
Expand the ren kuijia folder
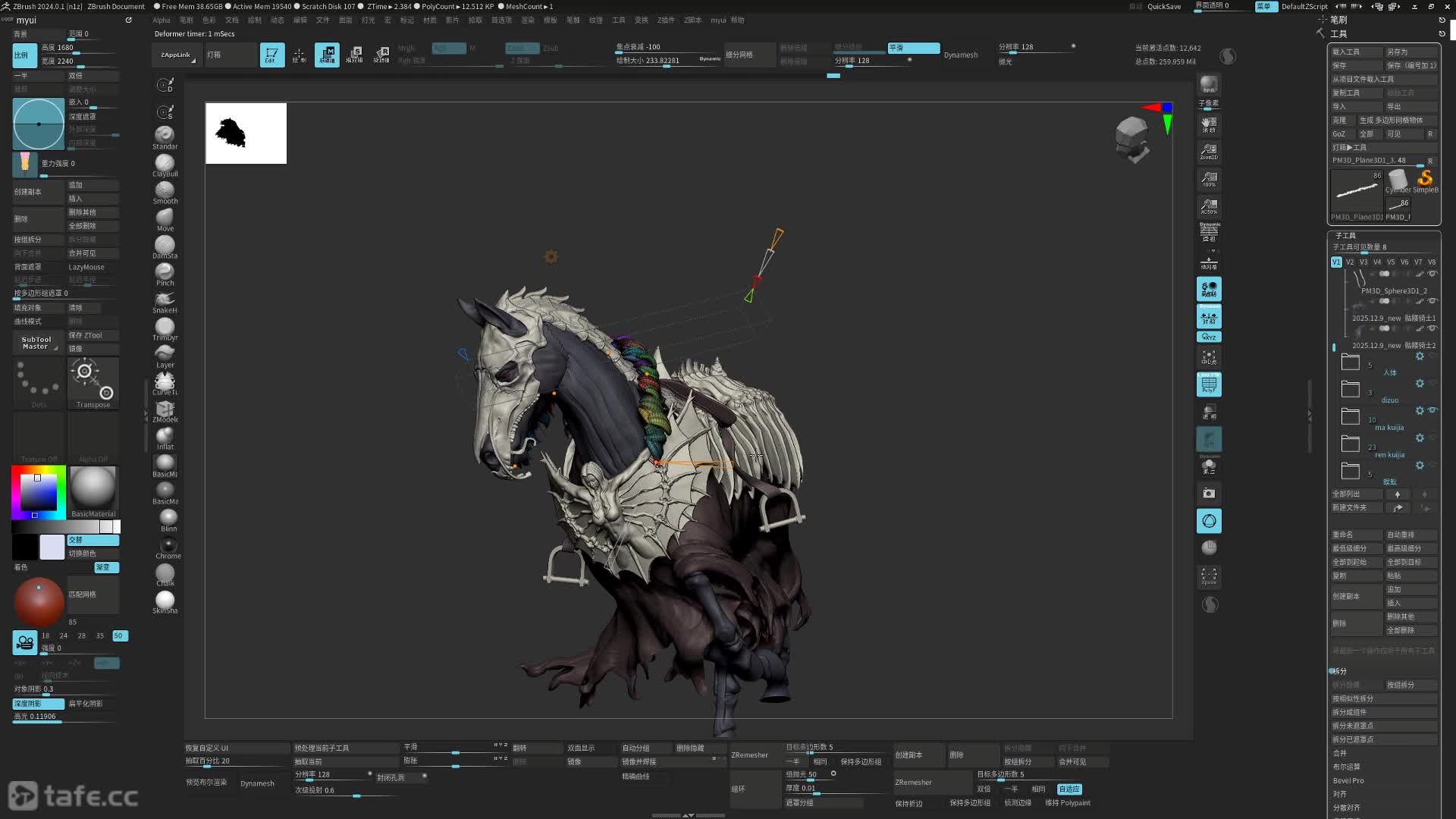[x=1350, y=444]
